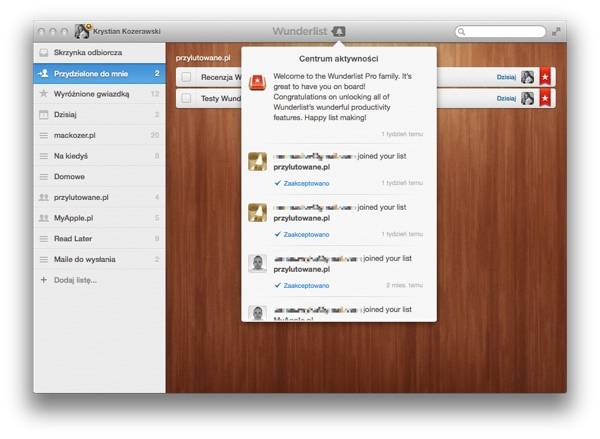Click the first golden avatar in the activity list
Image resolution: width=600 pixels, height=439 pixels.
pos(258,161)
